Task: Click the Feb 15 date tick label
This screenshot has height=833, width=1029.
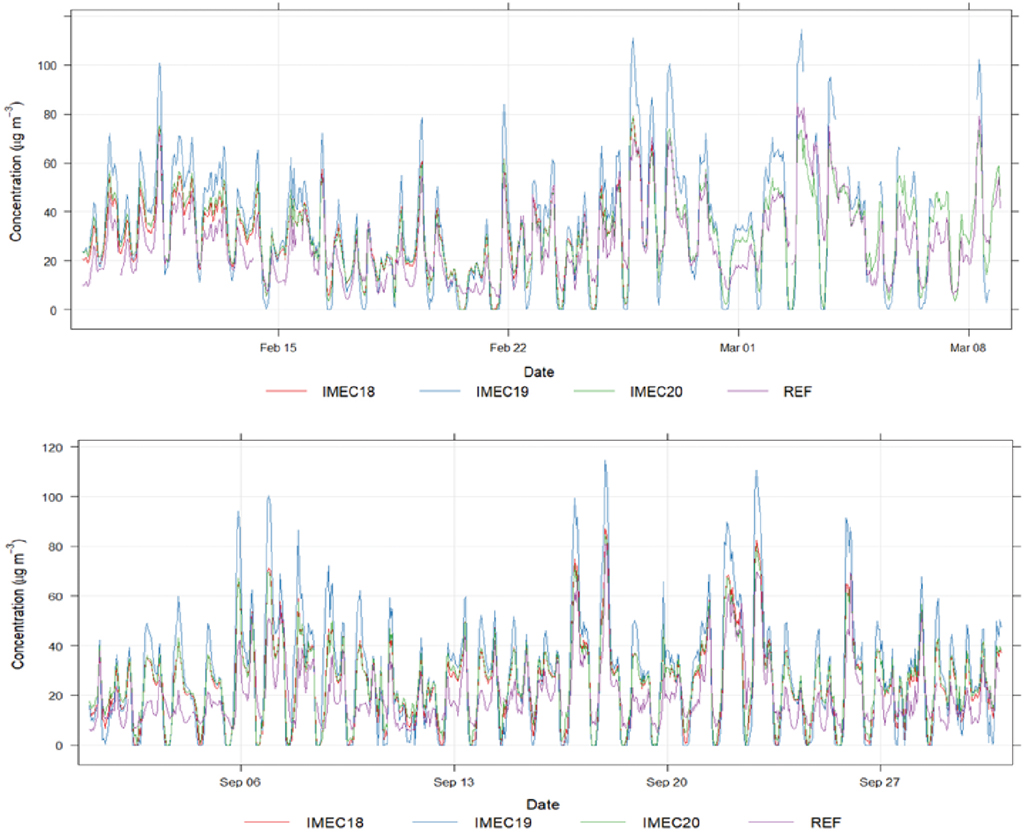Action: coord(278,347)
